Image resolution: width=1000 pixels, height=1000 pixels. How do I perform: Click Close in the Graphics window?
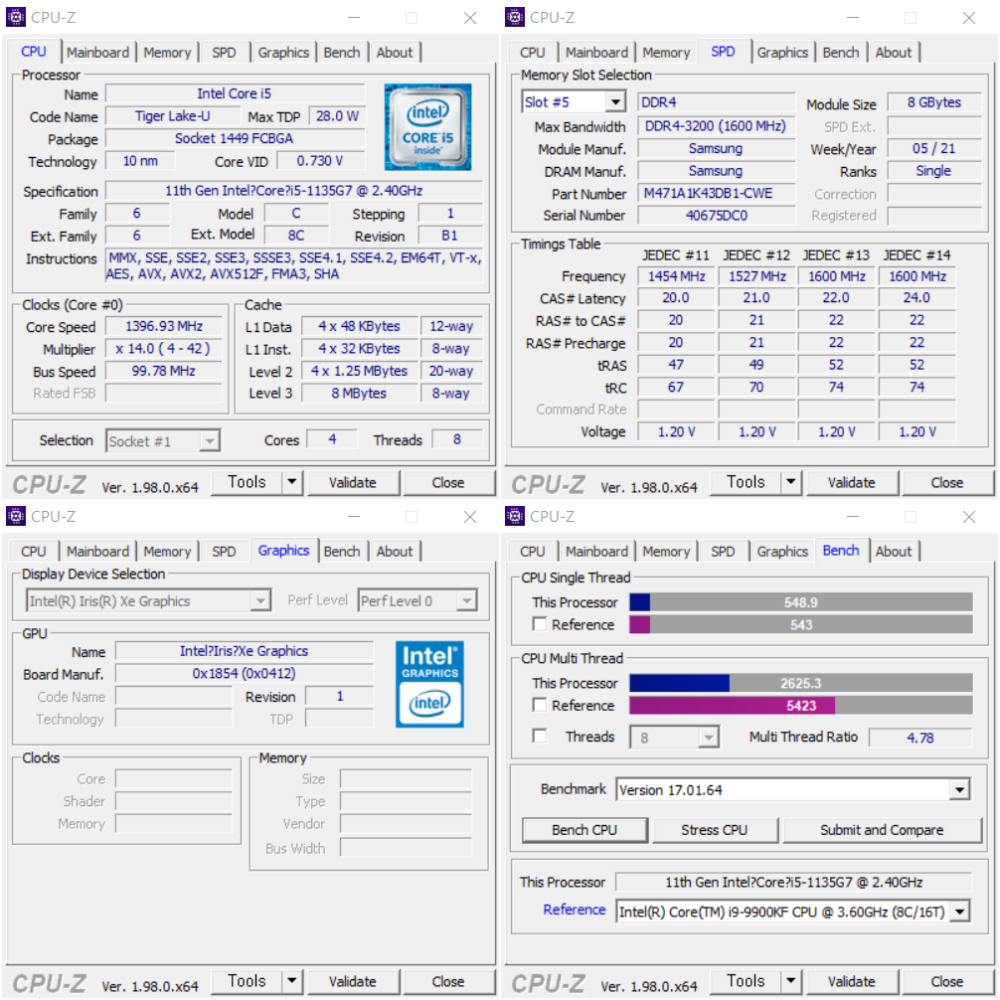pyautogui.click(x=448, y=981)
